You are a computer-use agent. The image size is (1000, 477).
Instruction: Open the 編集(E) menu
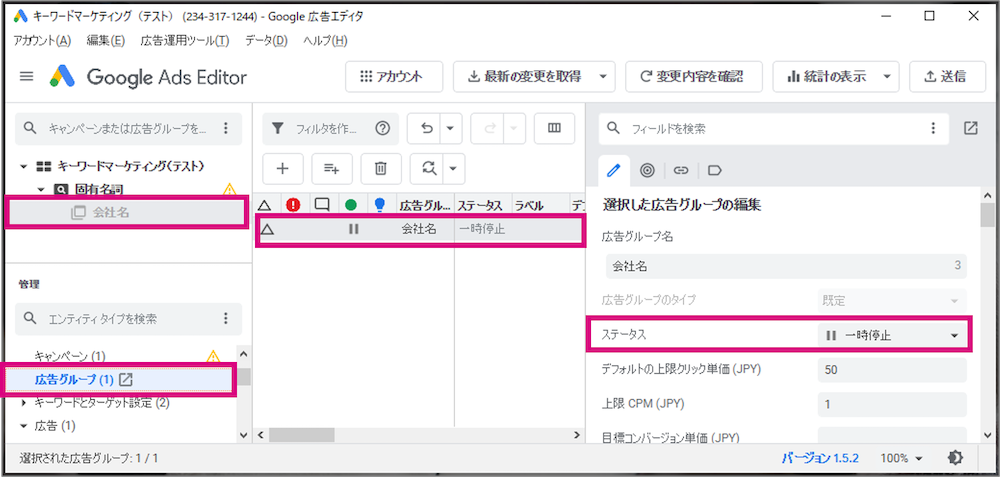point(105,41)
